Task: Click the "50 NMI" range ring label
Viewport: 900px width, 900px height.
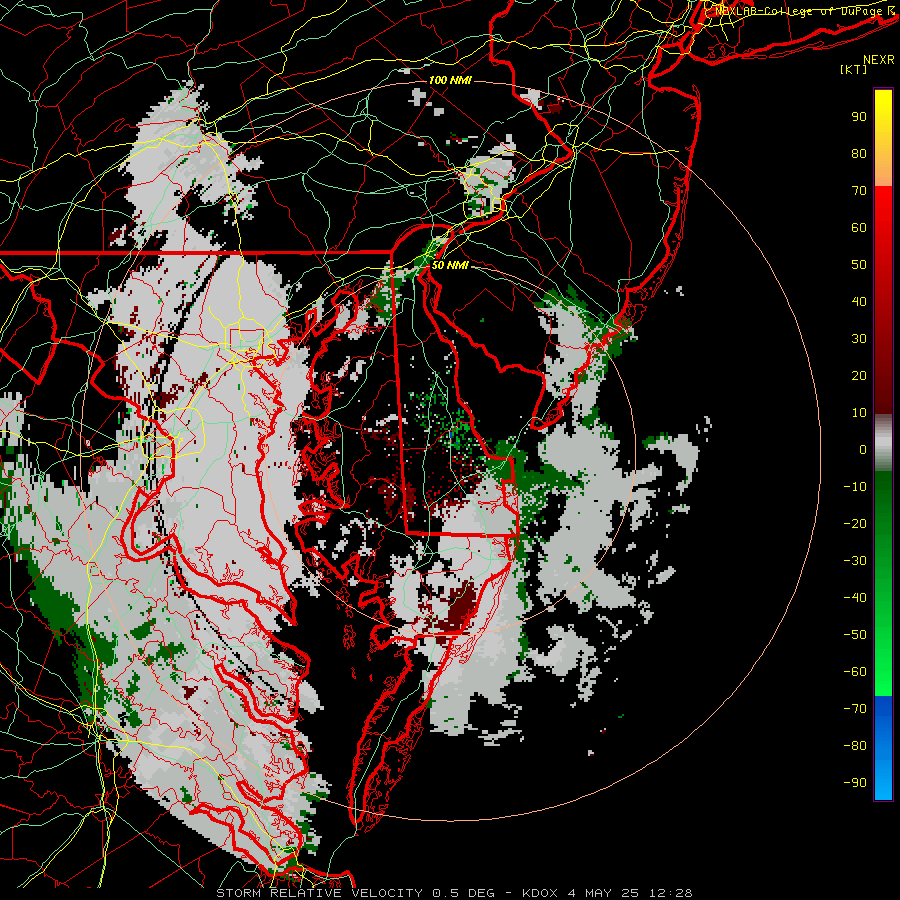Action: pyautogui.click(x=450, y=265)
